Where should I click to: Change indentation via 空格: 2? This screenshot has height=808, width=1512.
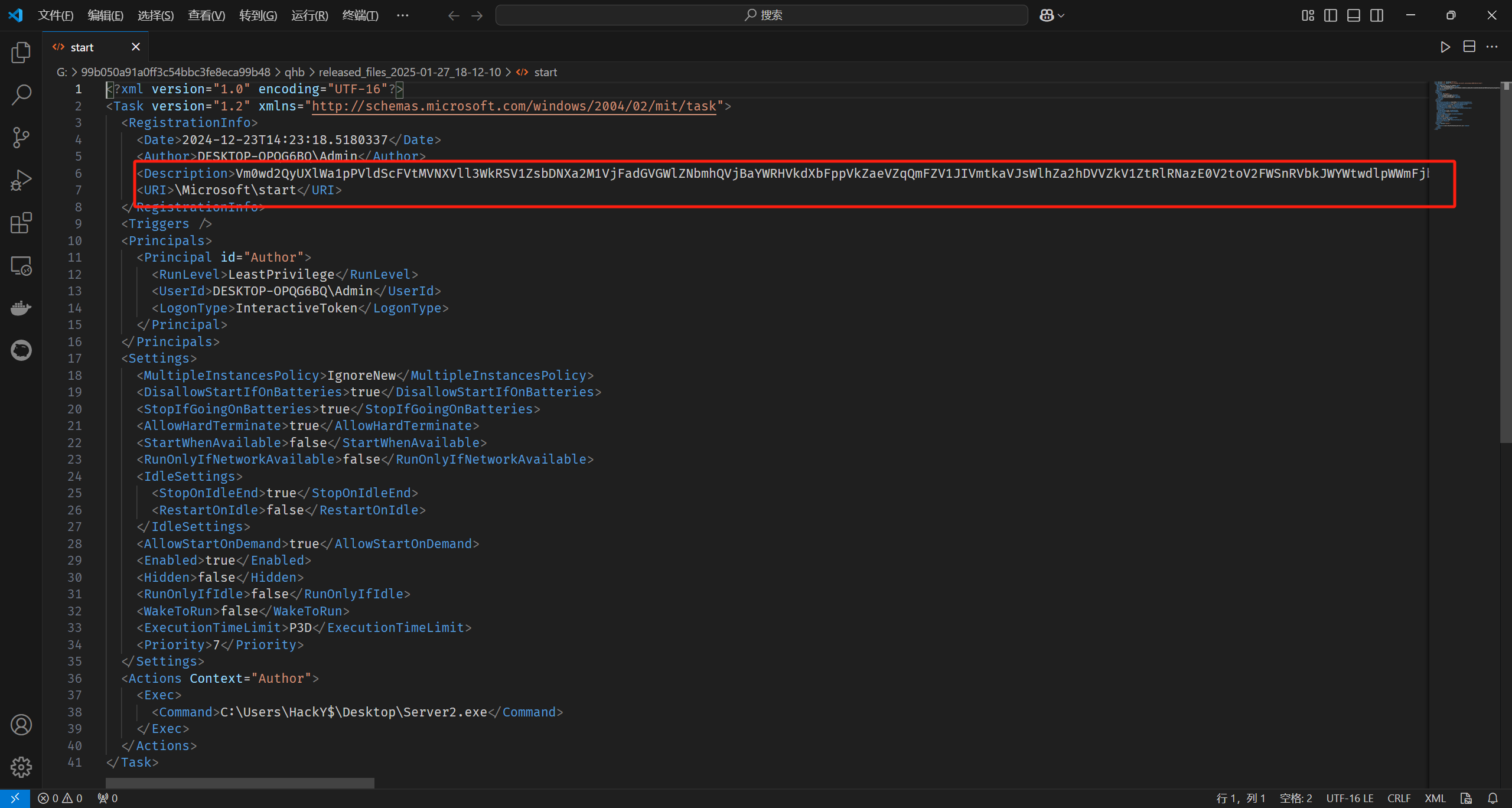[1296, 799]
